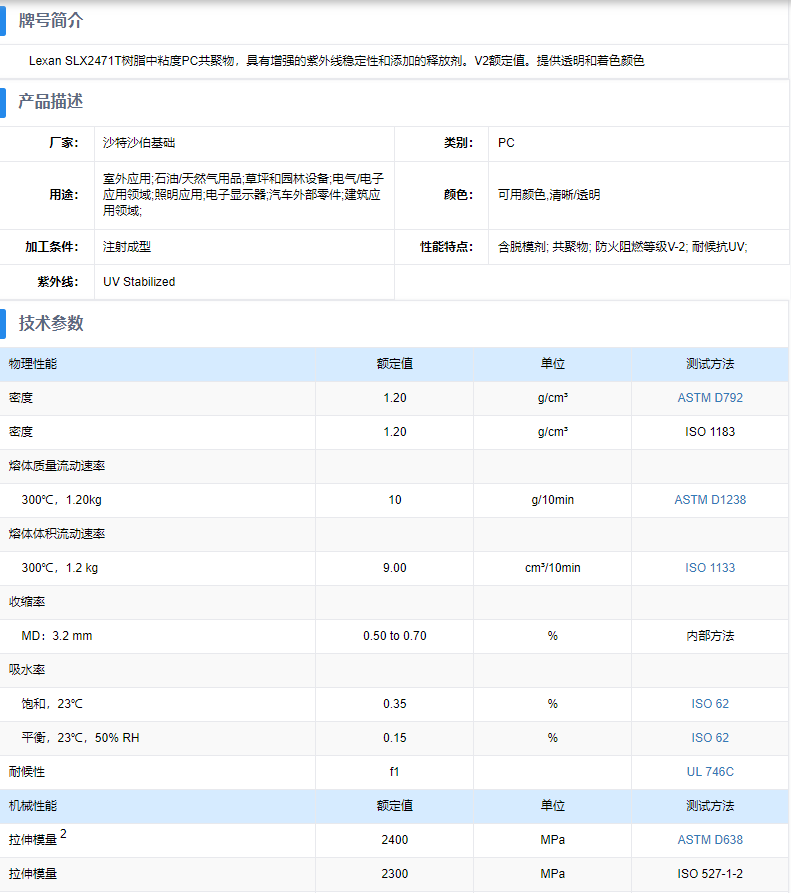791x893 pixels.
Task: Click the 0.35 water absorption value
Action: (x=395, y=704)
